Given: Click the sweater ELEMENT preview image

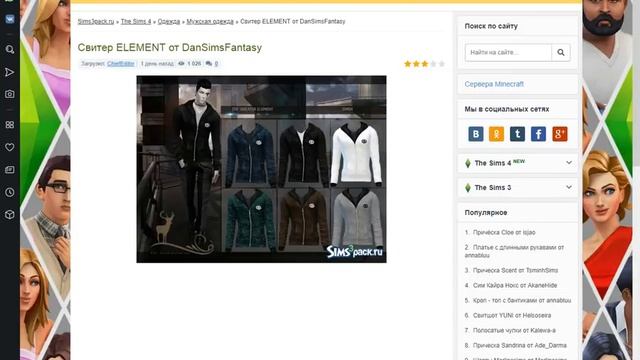Looking at the screenshot, I should click(261, 169).
